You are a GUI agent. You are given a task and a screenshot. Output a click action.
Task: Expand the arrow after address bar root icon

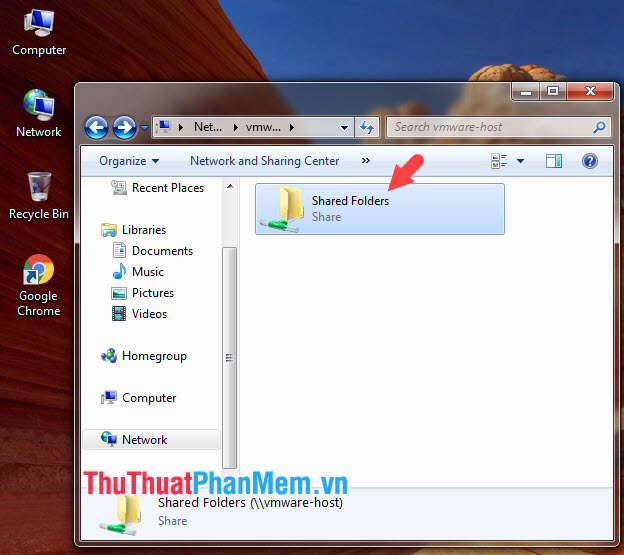click(x=181, y=127)
